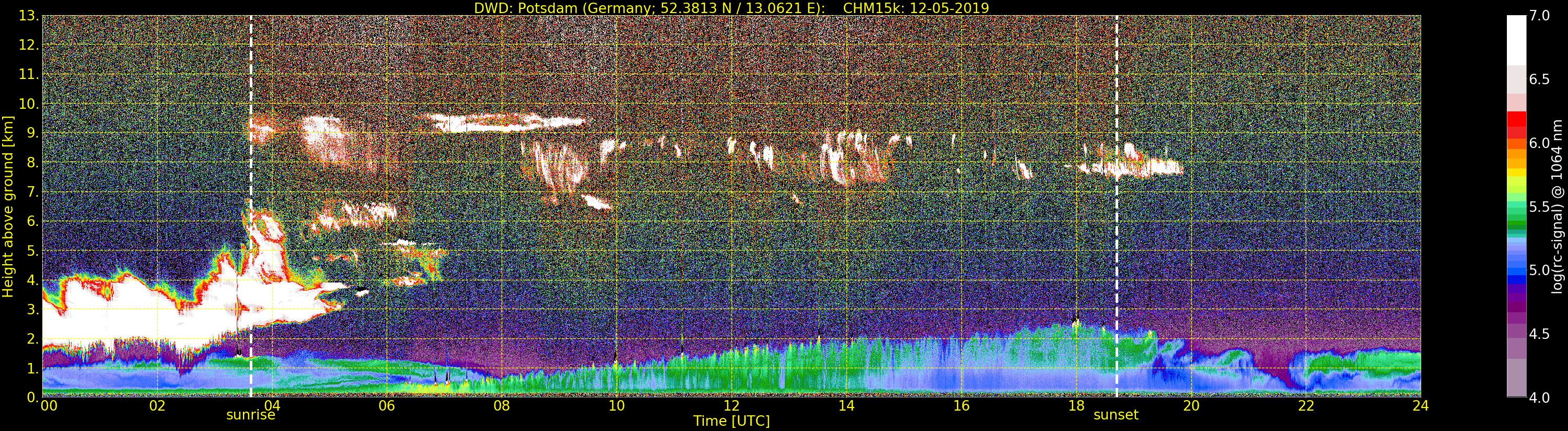Click the height-axis tick label '8.'
The image size is (1568, 431).
pos(32,163)
